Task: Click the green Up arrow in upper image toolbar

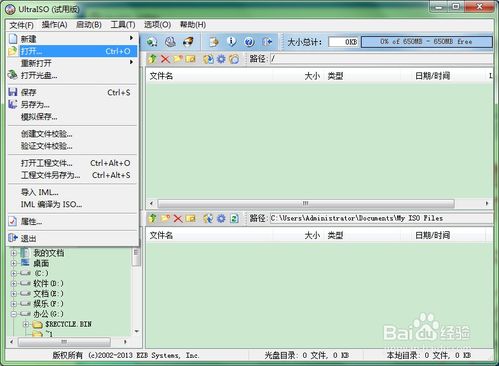Action: click(152, 59)
